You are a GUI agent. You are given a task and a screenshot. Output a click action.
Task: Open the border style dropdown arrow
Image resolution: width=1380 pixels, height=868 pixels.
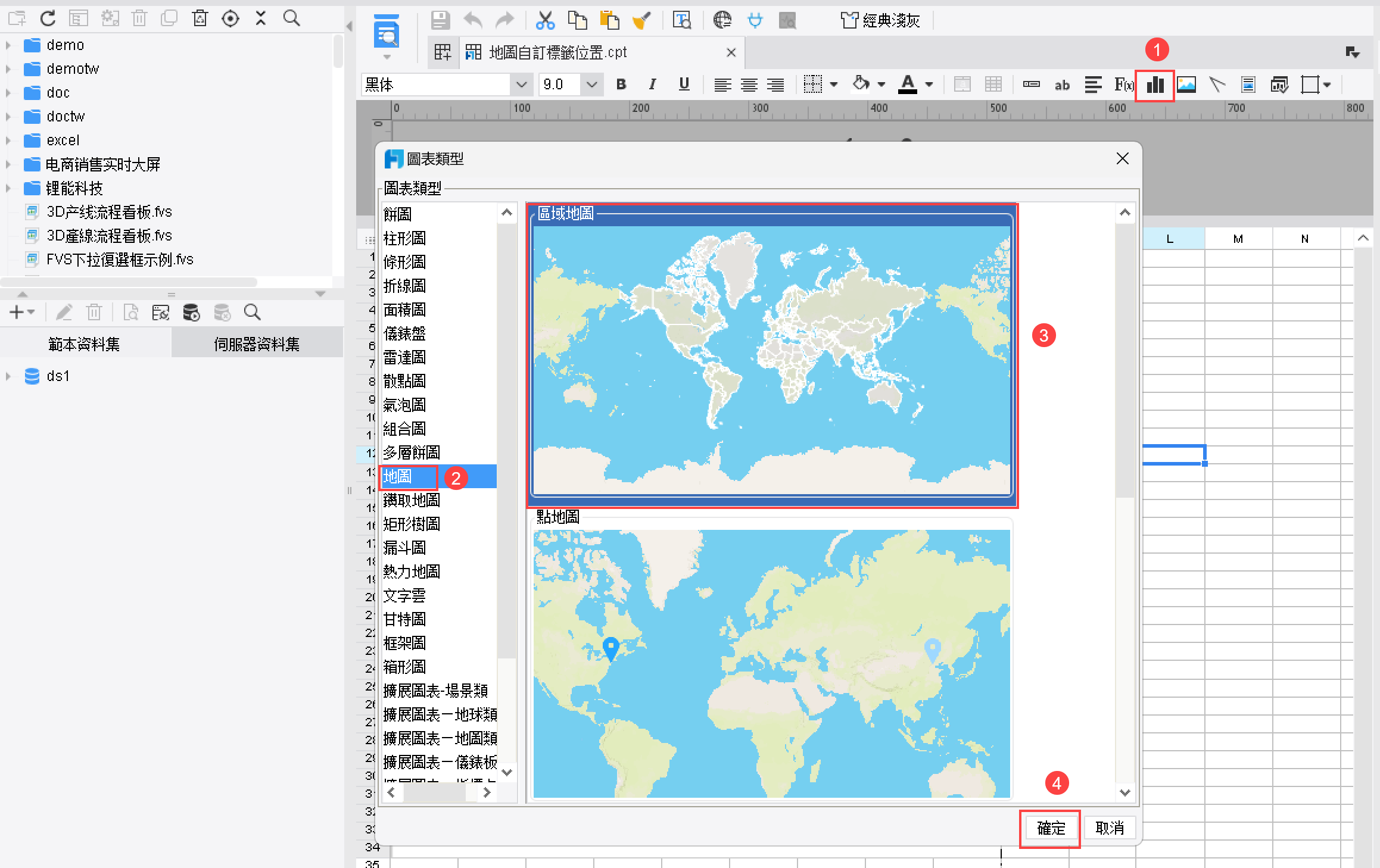[x=834, y=85]
